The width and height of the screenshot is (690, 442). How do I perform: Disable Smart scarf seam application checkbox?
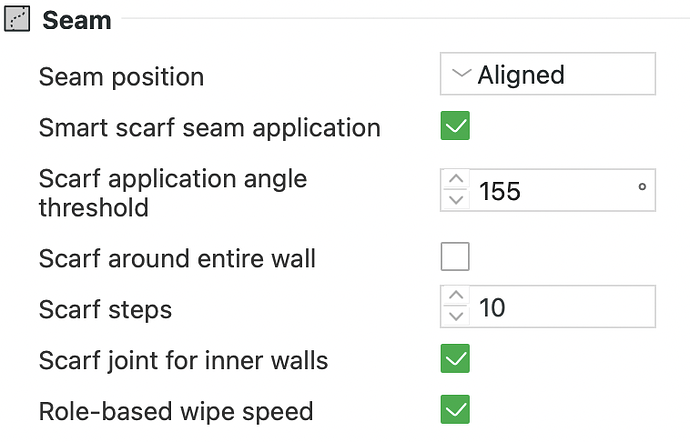[x=455, y=126]
